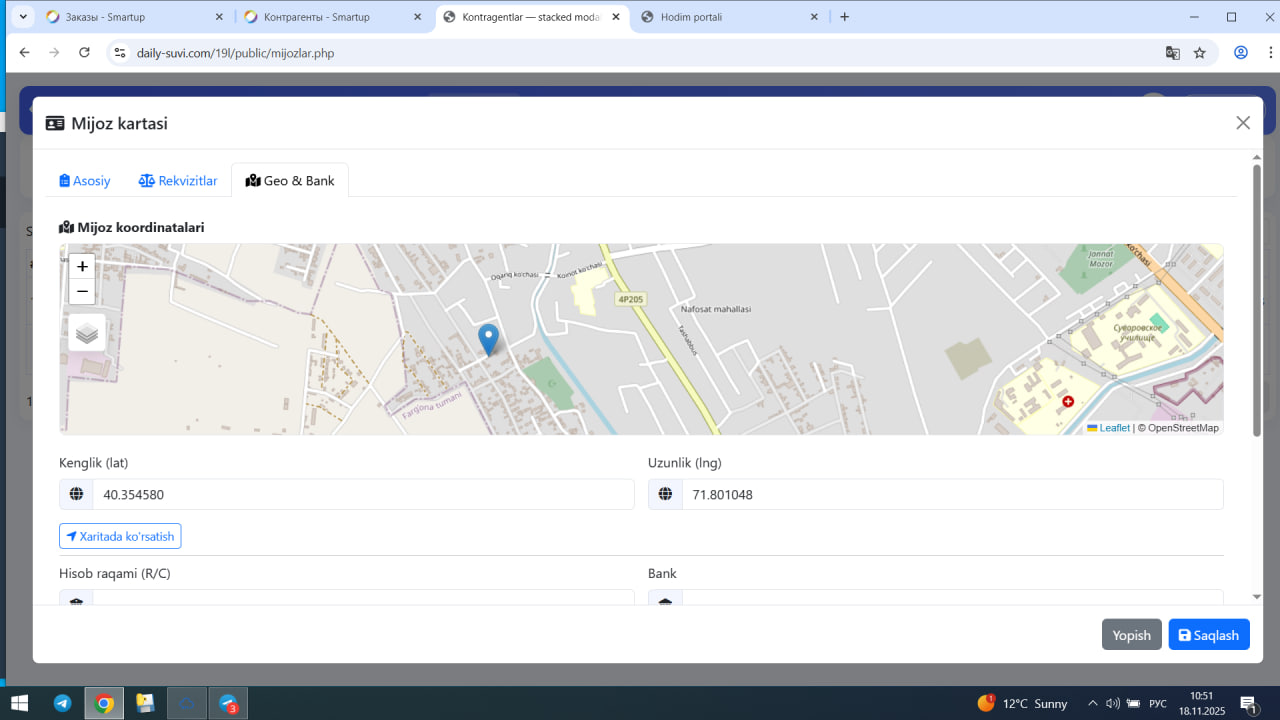Close the Mijoz kartasi dialog with X
The height and width of the screenshot is (720, 1280).
[x=1243, y=123]
